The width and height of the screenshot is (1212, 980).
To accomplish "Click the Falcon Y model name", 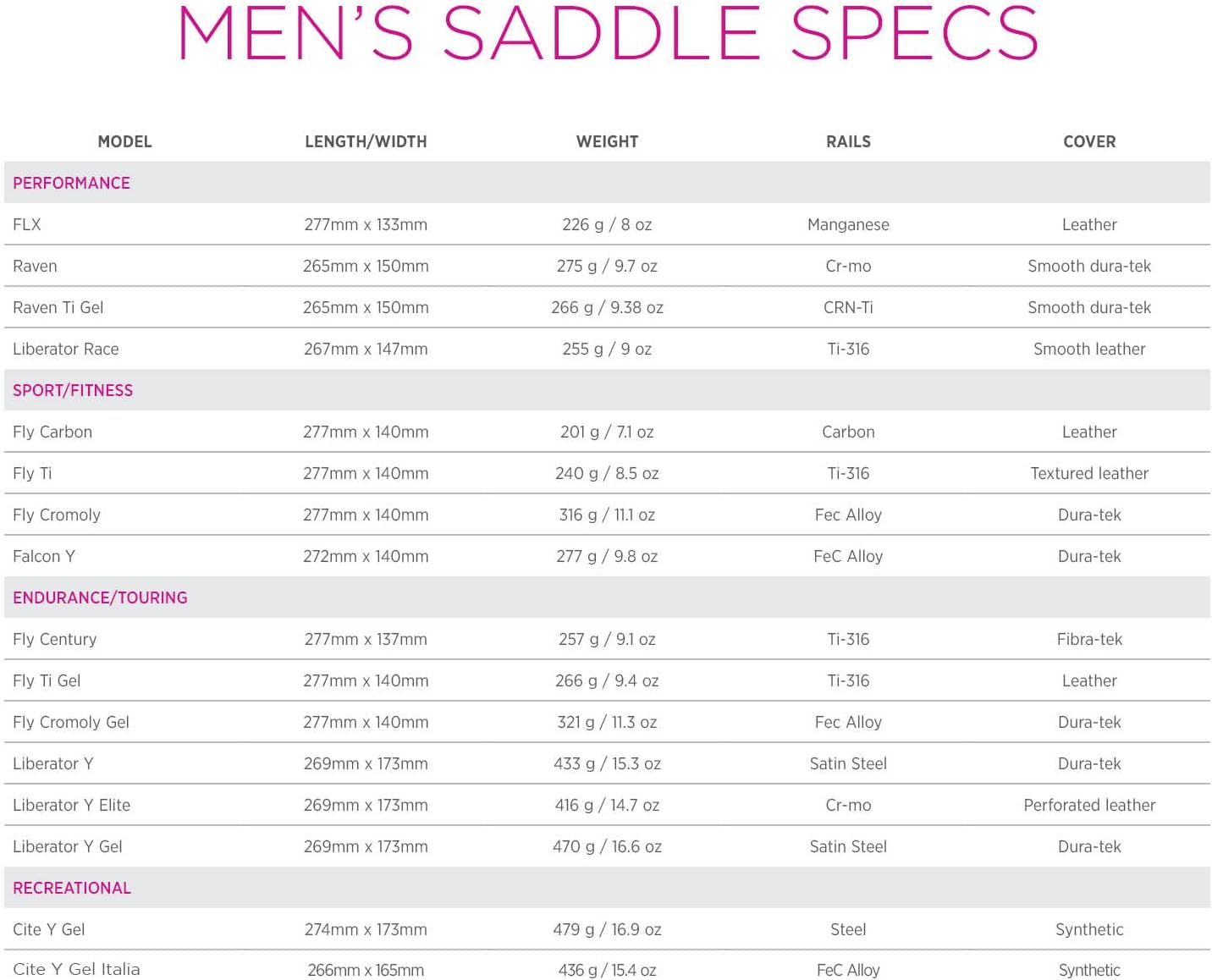I will 44,557.
